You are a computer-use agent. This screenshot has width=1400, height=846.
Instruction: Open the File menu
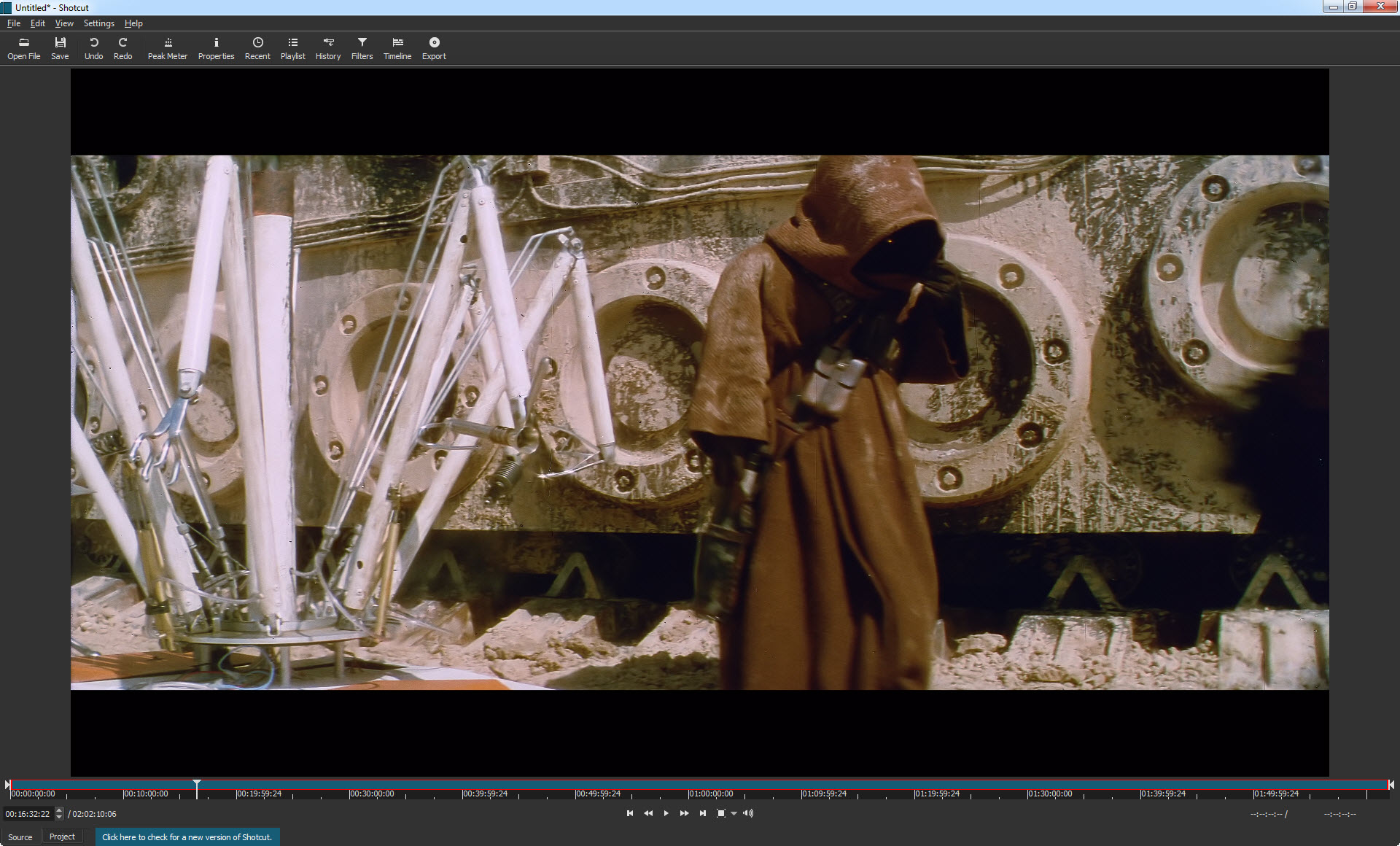(x=14, y=23)
